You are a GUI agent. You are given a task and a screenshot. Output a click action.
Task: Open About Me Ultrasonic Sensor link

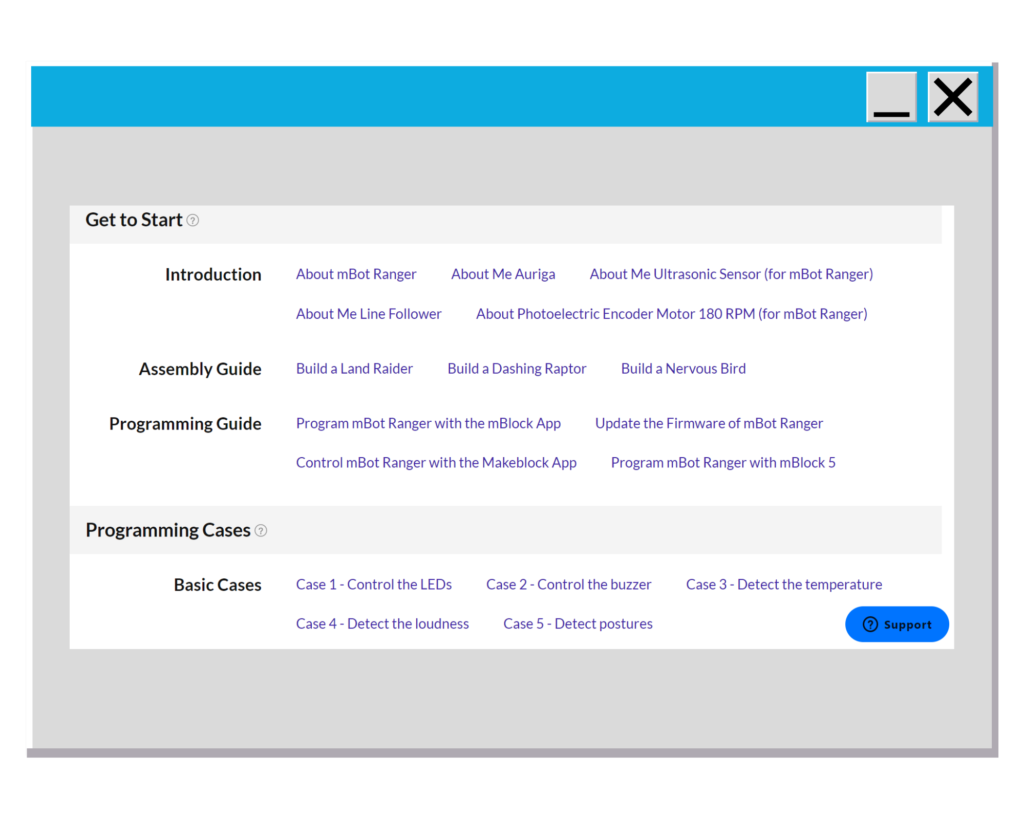(731, 274)
